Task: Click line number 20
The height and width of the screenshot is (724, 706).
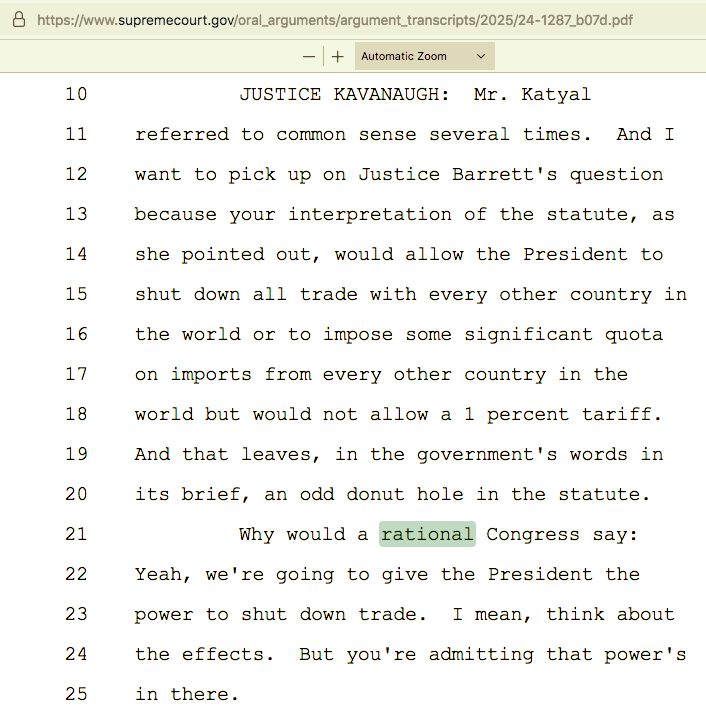Action: 76,494
